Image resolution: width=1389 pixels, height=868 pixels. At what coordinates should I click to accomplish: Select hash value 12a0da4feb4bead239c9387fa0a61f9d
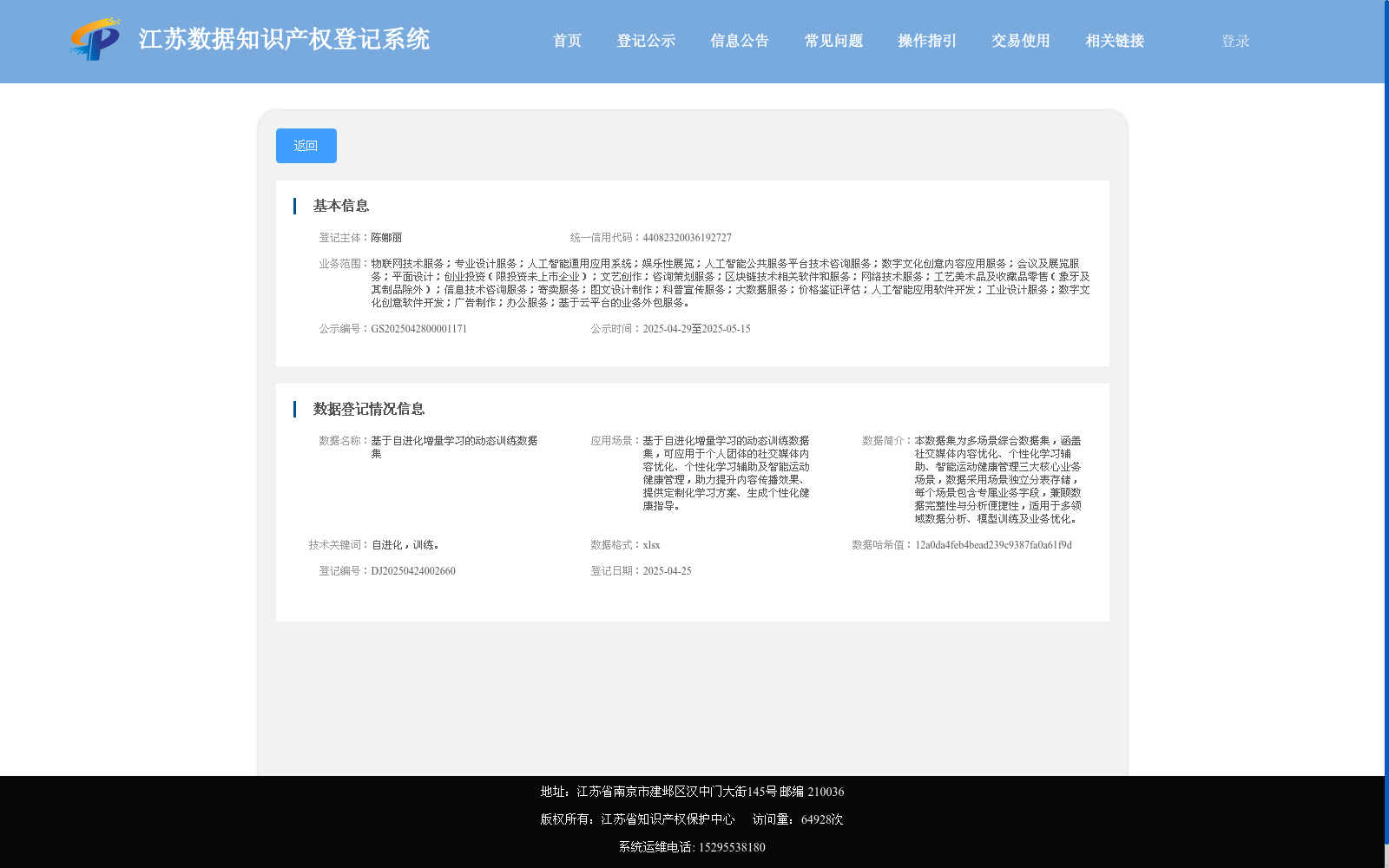click(993, 545)
